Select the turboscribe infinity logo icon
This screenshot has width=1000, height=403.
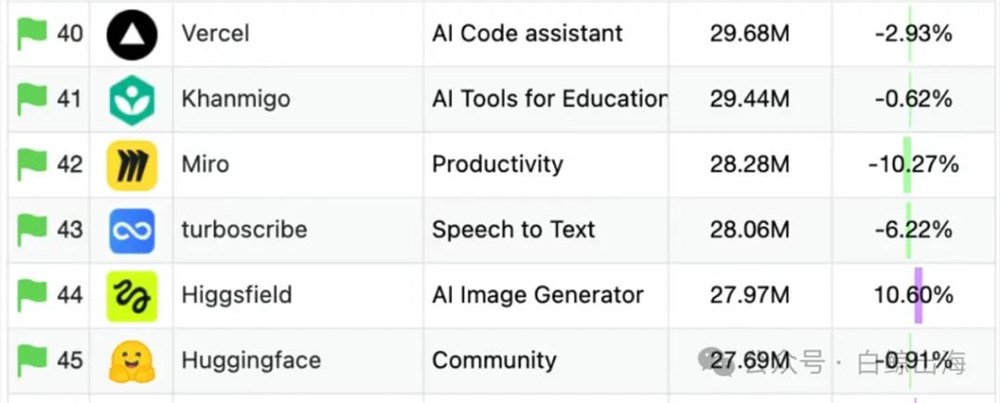132,231
